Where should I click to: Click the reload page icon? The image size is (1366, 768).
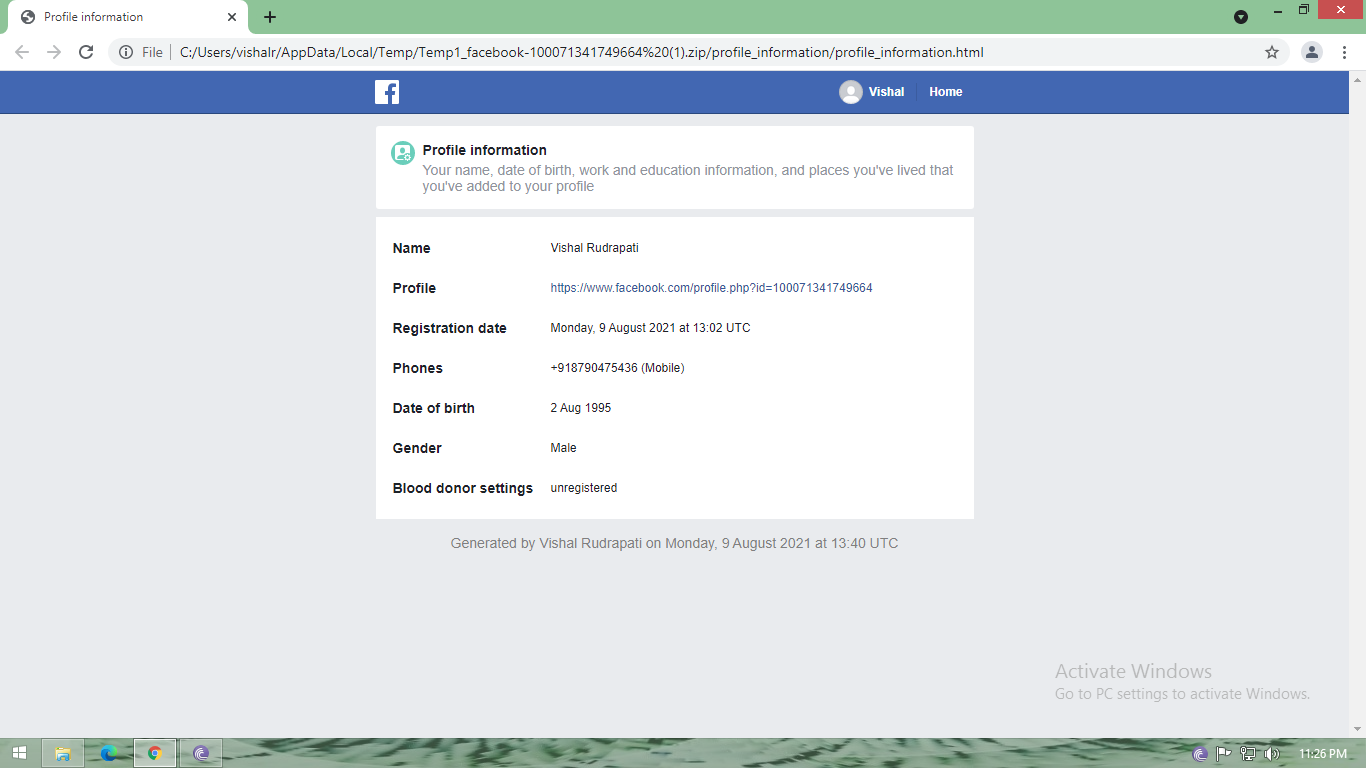pyautogui.click(x=85, y=51)
